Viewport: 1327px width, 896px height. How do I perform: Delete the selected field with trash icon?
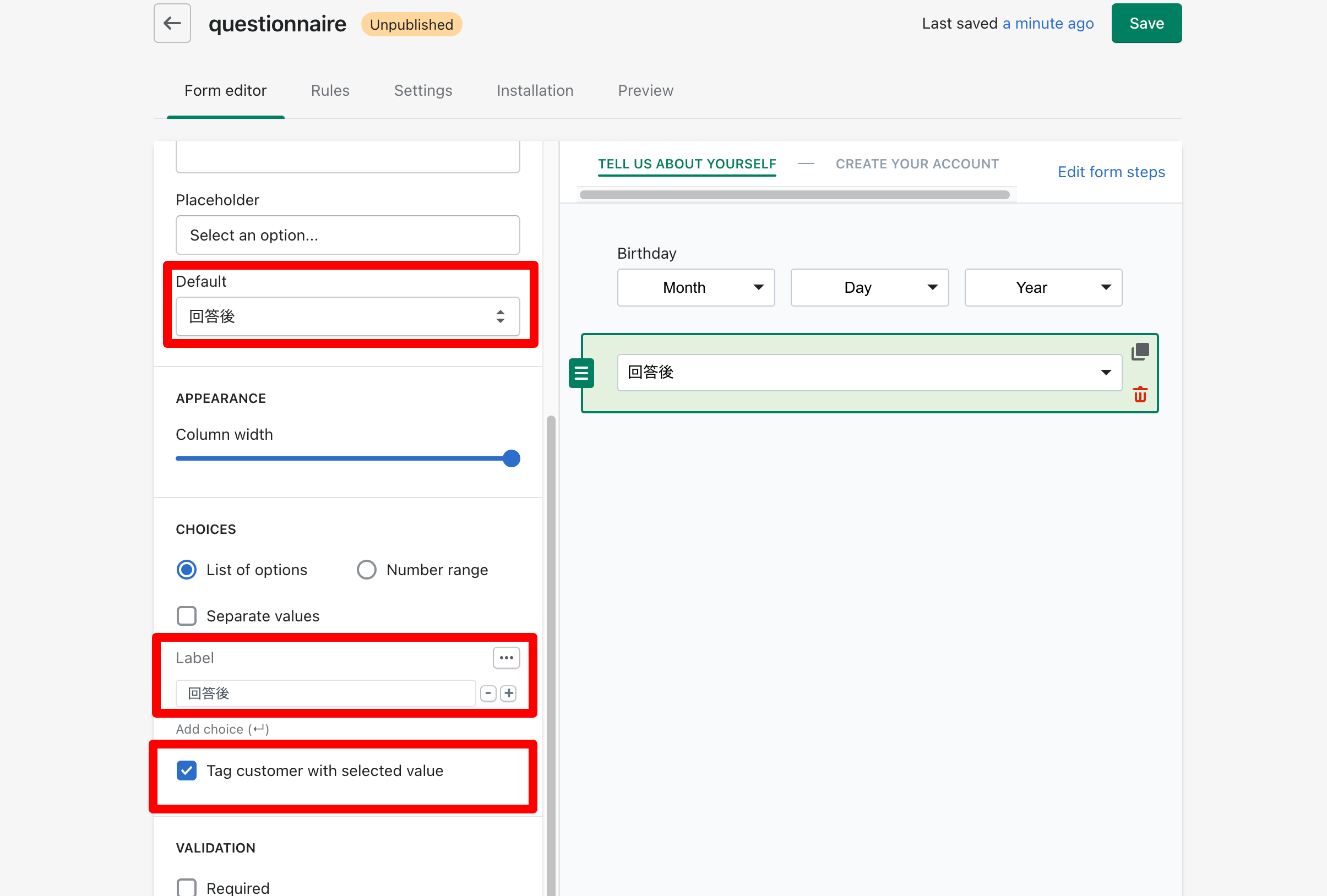1140,395
